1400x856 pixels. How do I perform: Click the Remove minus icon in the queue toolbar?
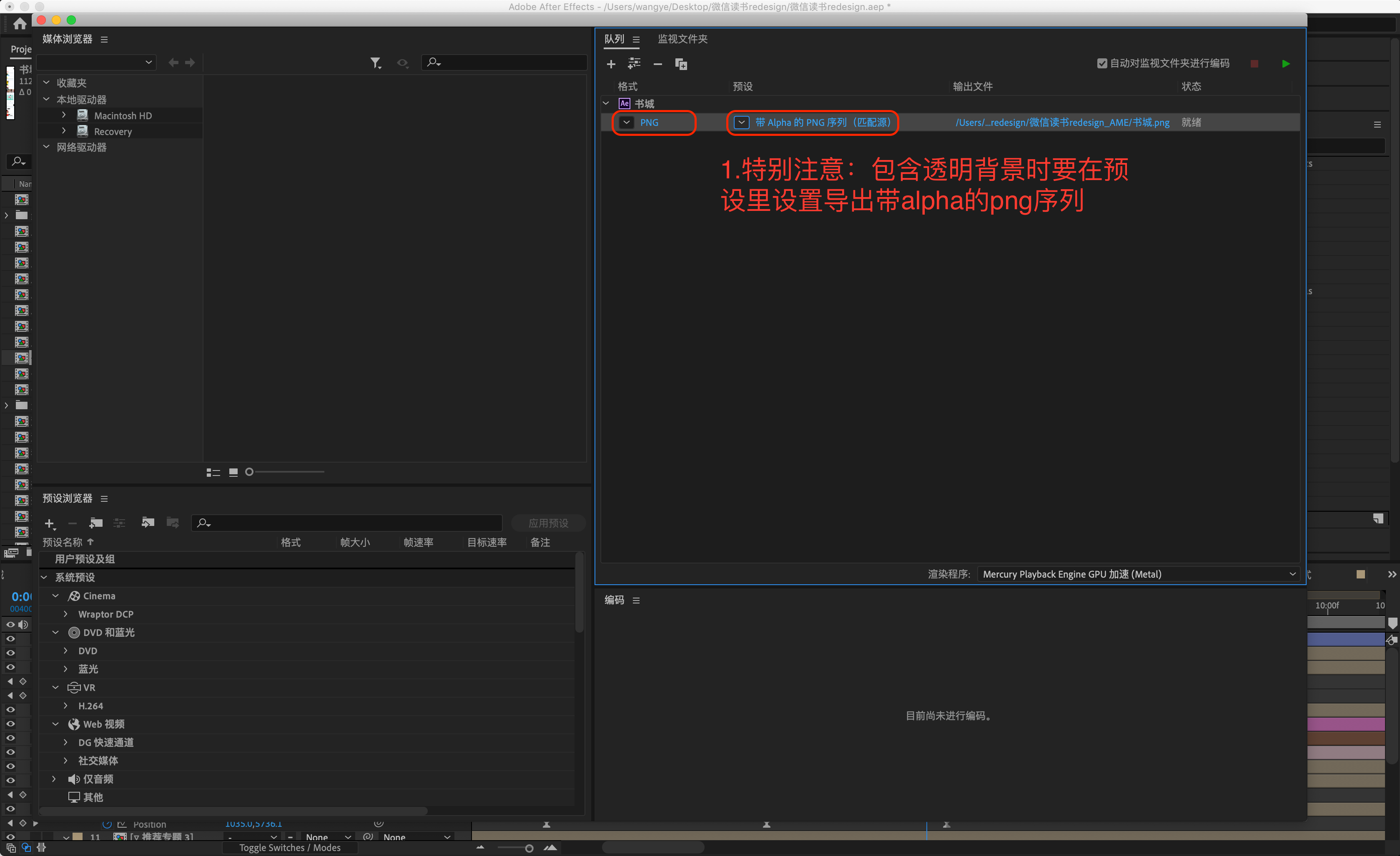coord(657,64)
